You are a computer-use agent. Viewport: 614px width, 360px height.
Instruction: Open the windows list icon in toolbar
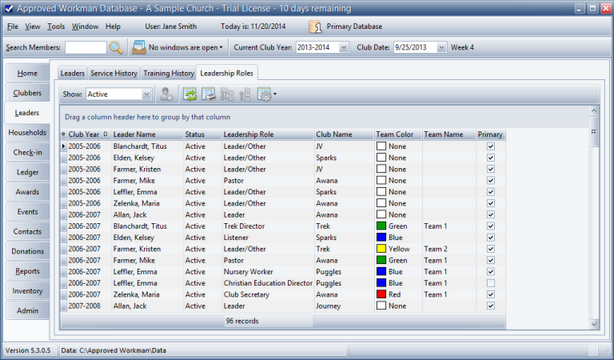[x=139, y=47]
